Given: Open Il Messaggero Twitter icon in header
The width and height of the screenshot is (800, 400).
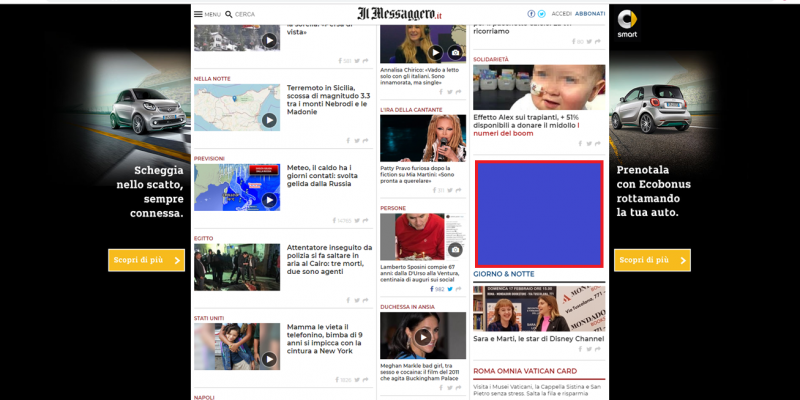Looking at the screenshot, I should click(x=541, y=14).
